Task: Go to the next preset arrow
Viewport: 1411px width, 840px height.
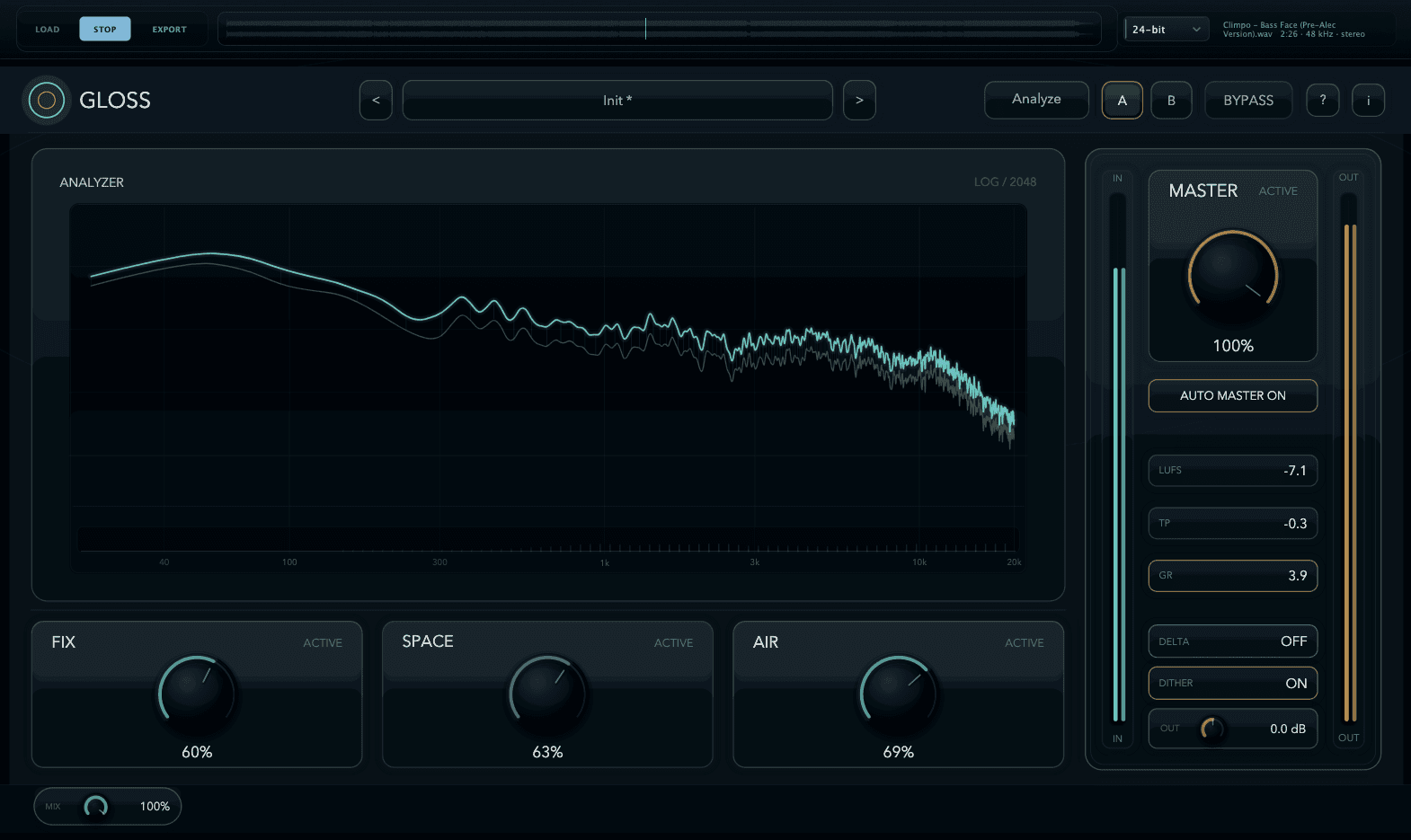Action: click(x=859, y=101)
